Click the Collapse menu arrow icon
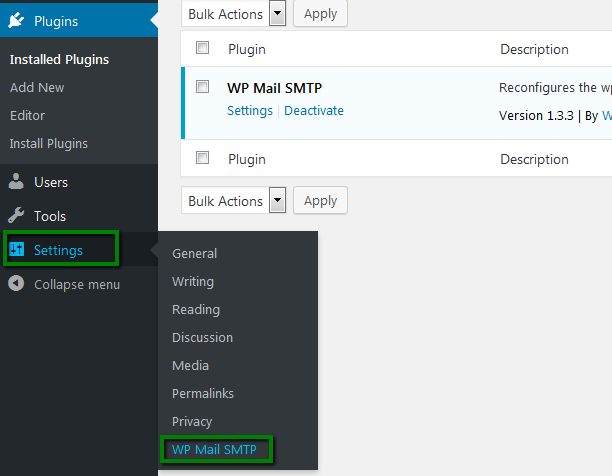612x476 pixels. click(x=16, y=284)
